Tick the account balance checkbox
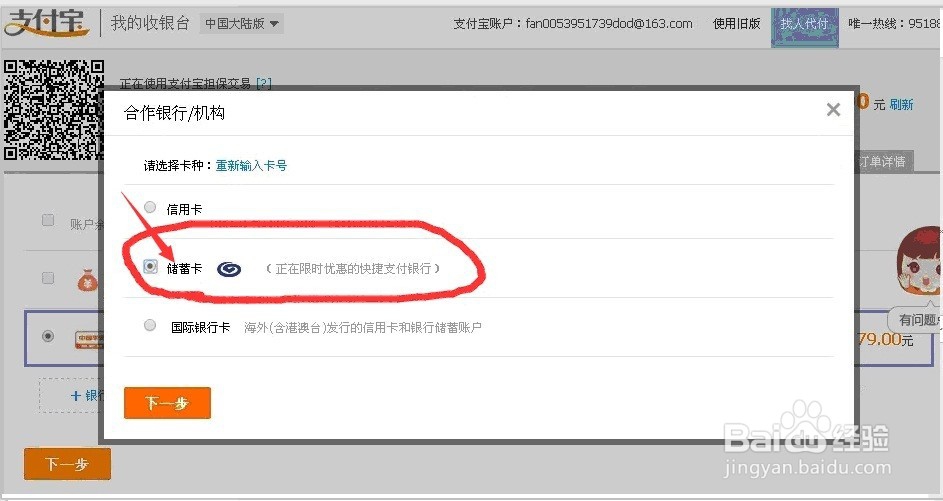 [x=48, y=220]
